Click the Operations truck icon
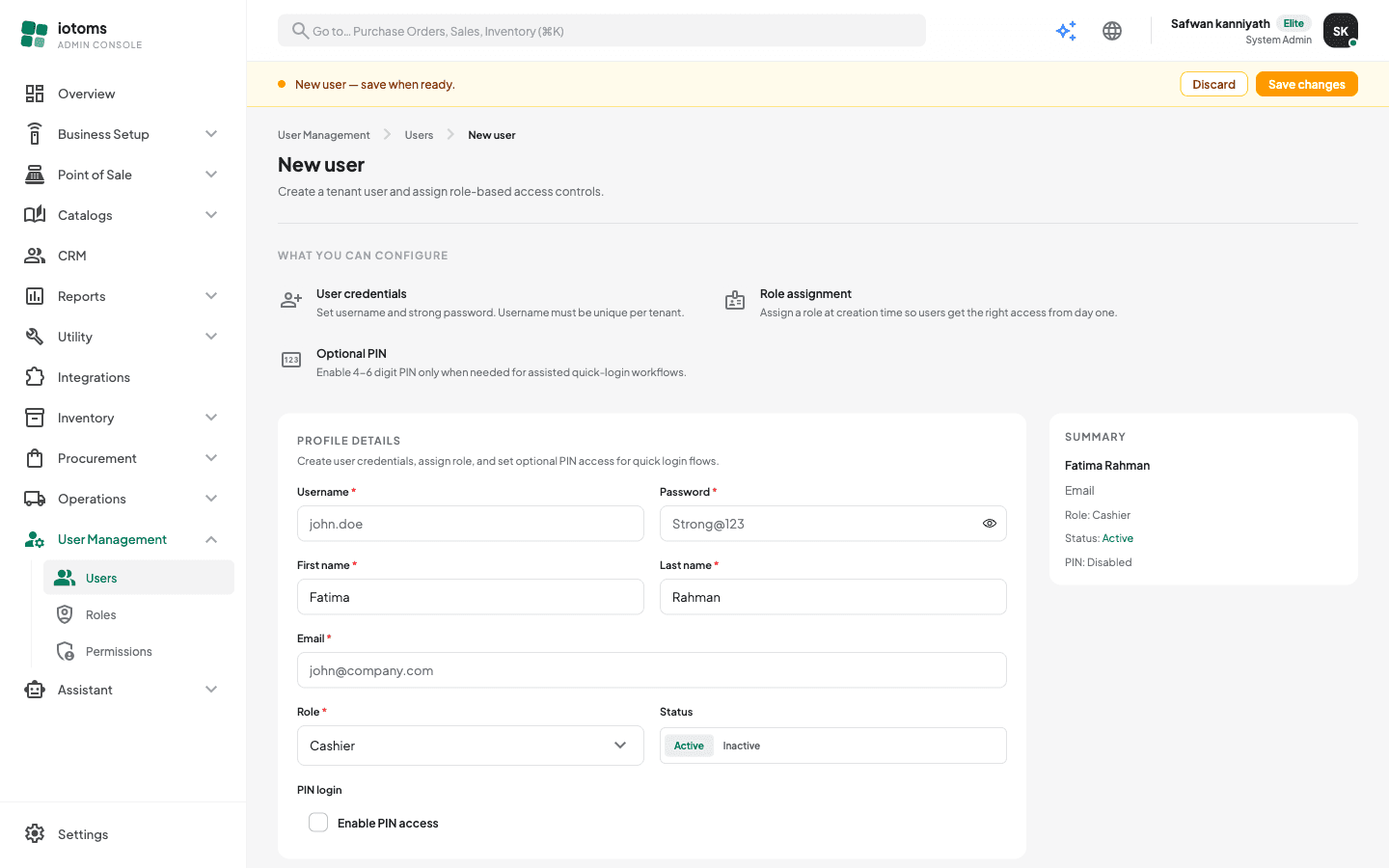This screenshot has height=868, width=1389. (35, 499)
